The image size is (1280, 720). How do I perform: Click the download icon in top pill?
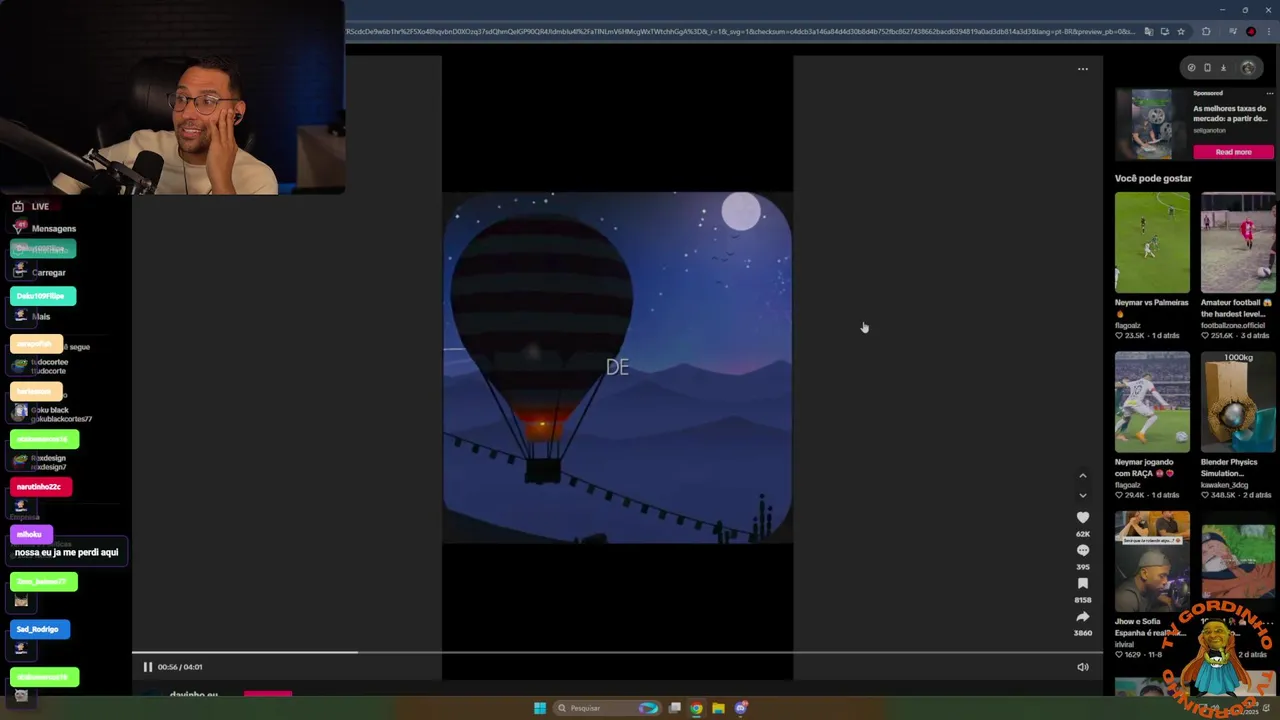[x=1223, y=68]
